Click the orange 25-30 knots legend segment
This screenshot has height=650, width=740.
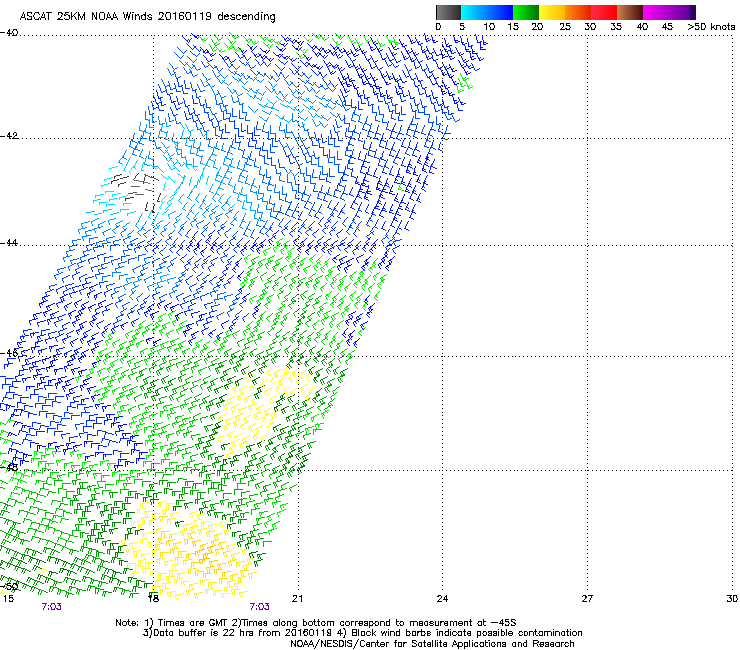pos(578,12)
